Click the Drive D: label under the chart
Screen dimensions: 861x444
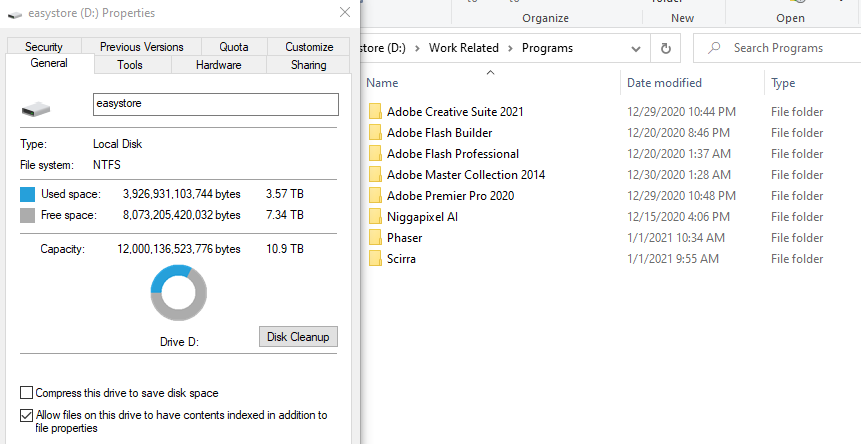(x=179, y=342)
